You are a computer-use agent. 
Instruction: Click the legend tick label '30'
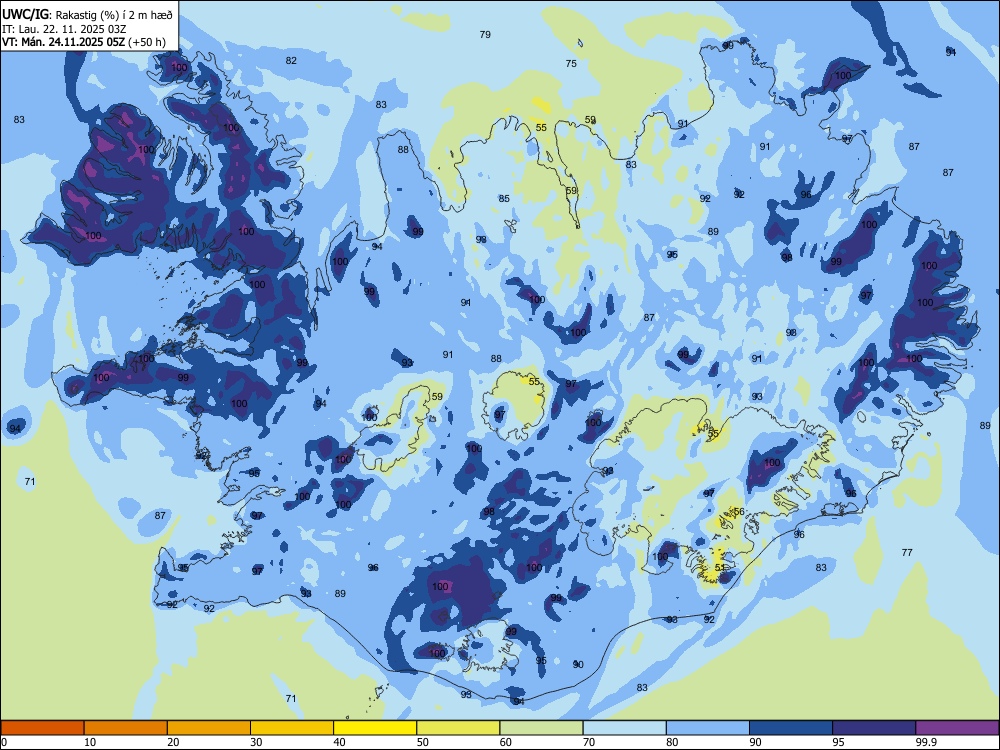(256, 742)
